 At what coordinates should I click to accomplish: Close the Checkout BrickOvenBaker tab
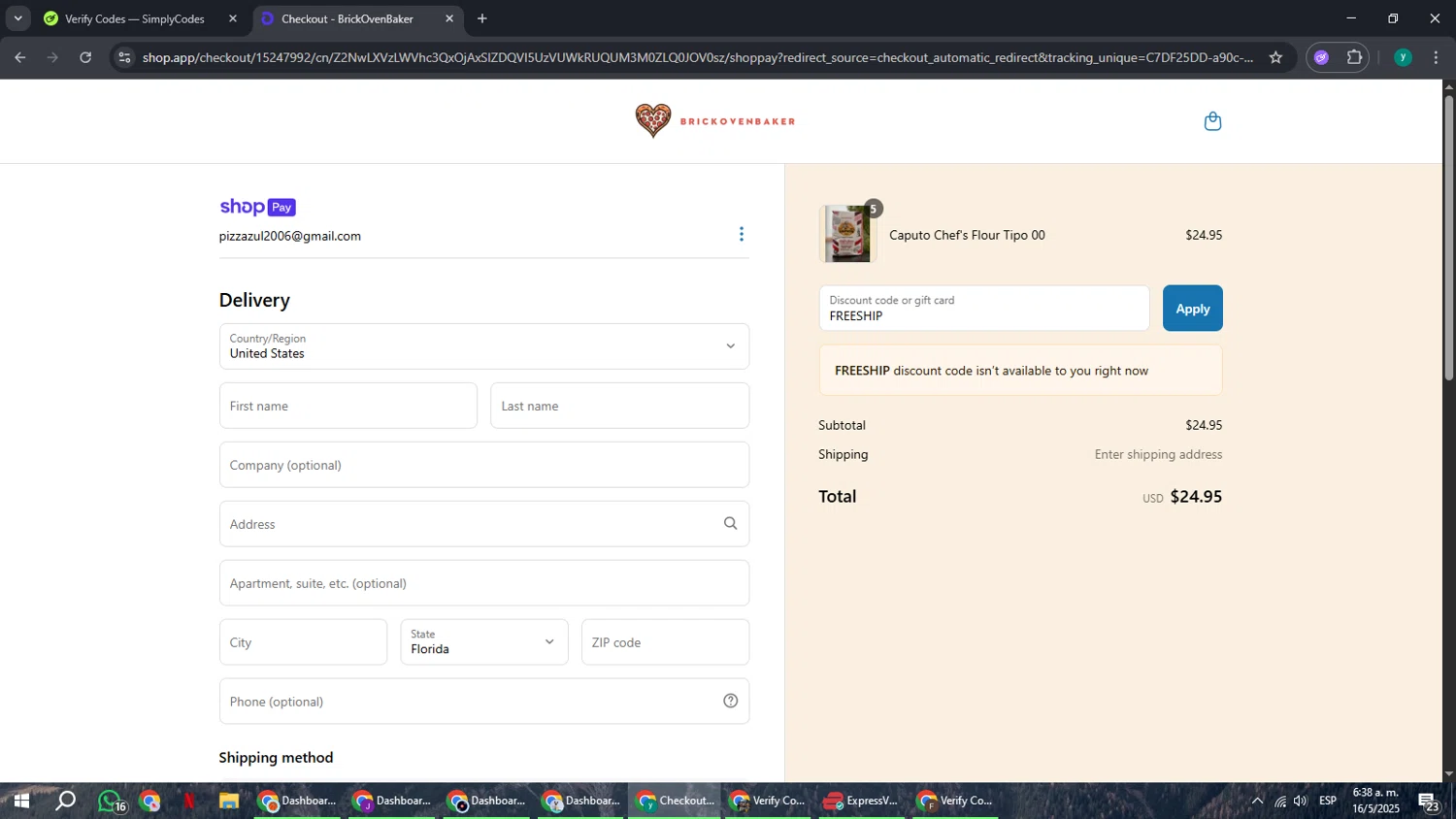coord(449,18)
